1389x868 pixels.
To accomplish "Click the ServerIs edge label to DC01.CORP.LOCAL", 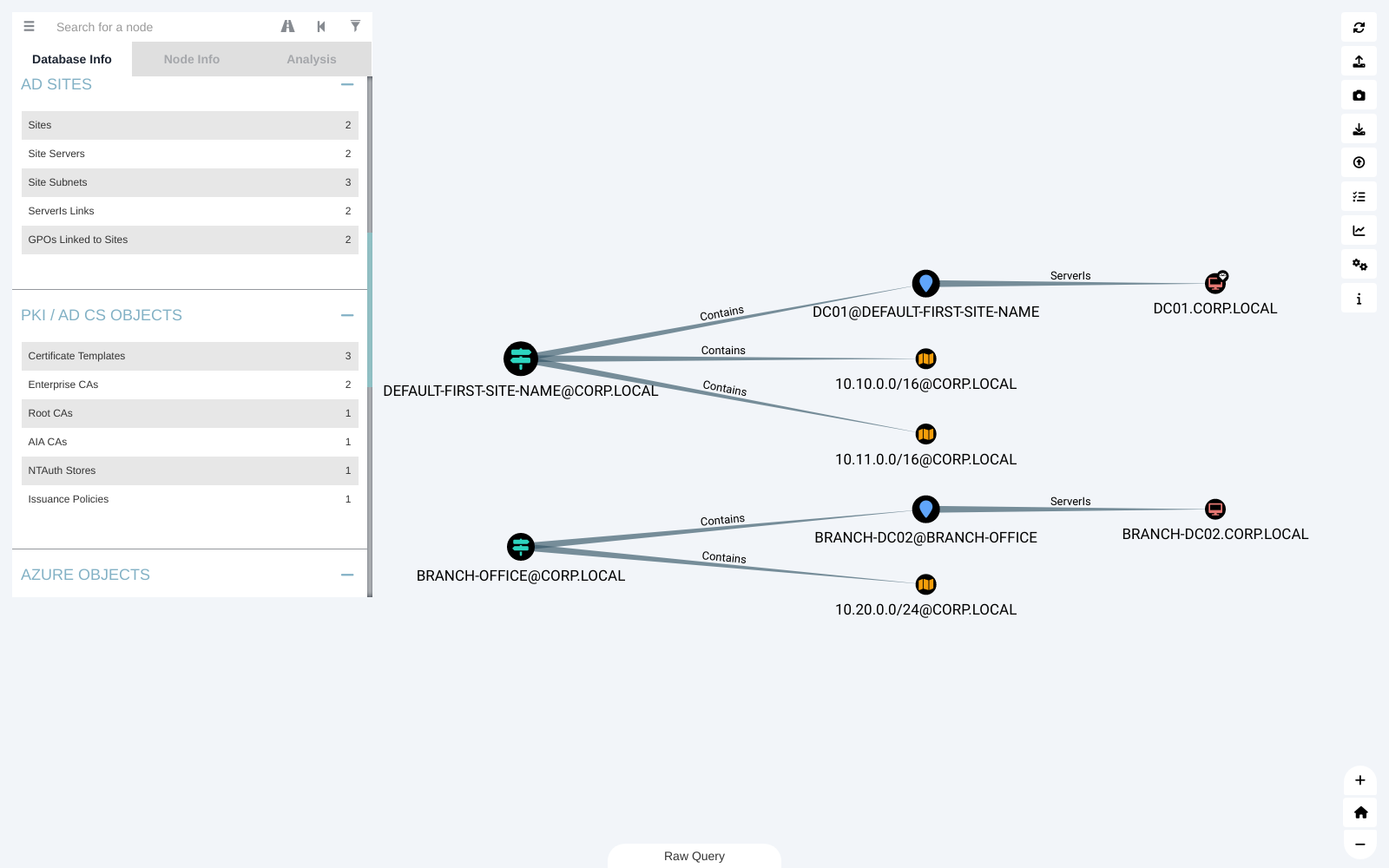I will (x=1070, y=276).
